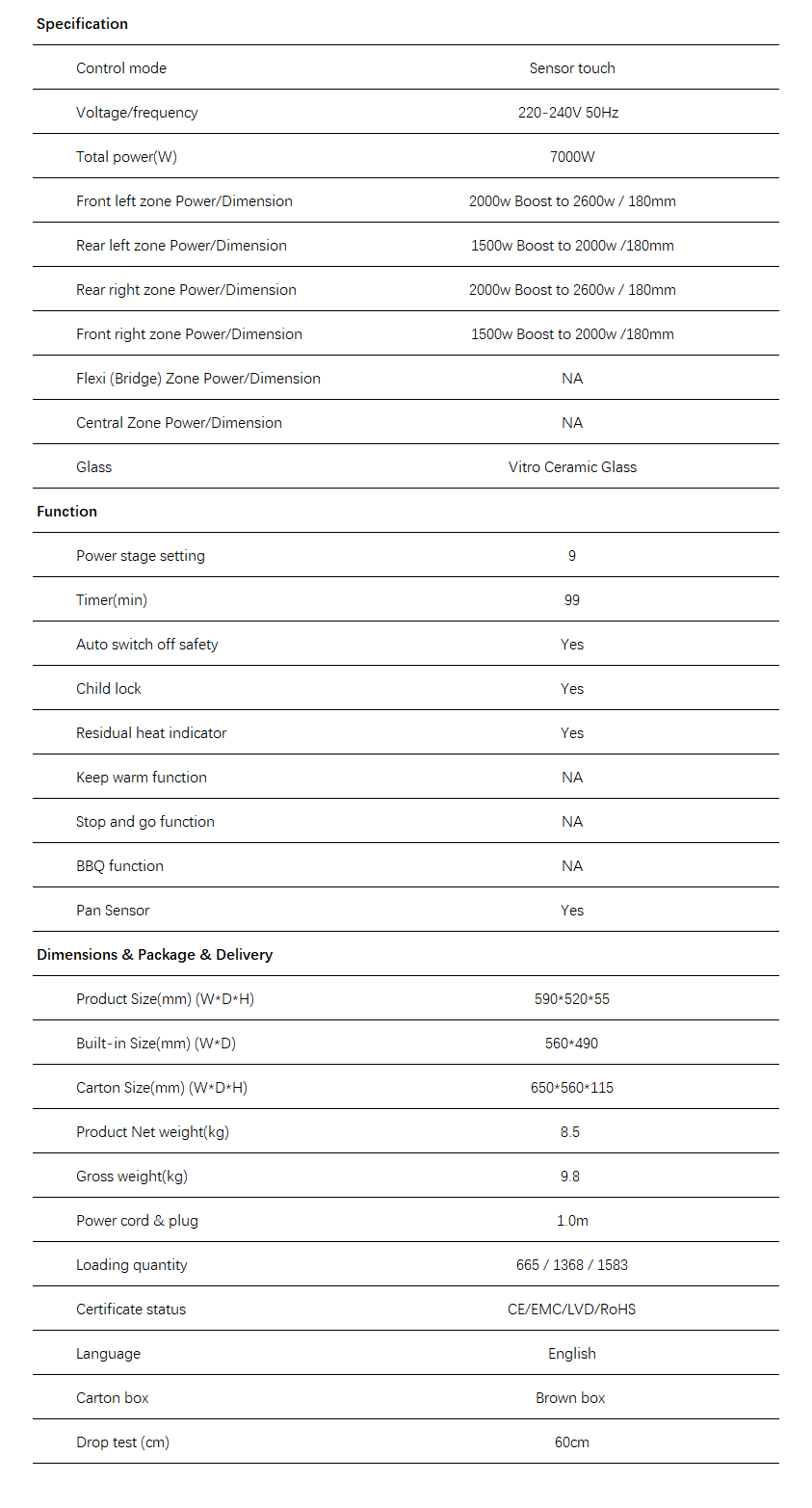Click the Dimensions & Package & Delivery heading

tap(154, 955)
